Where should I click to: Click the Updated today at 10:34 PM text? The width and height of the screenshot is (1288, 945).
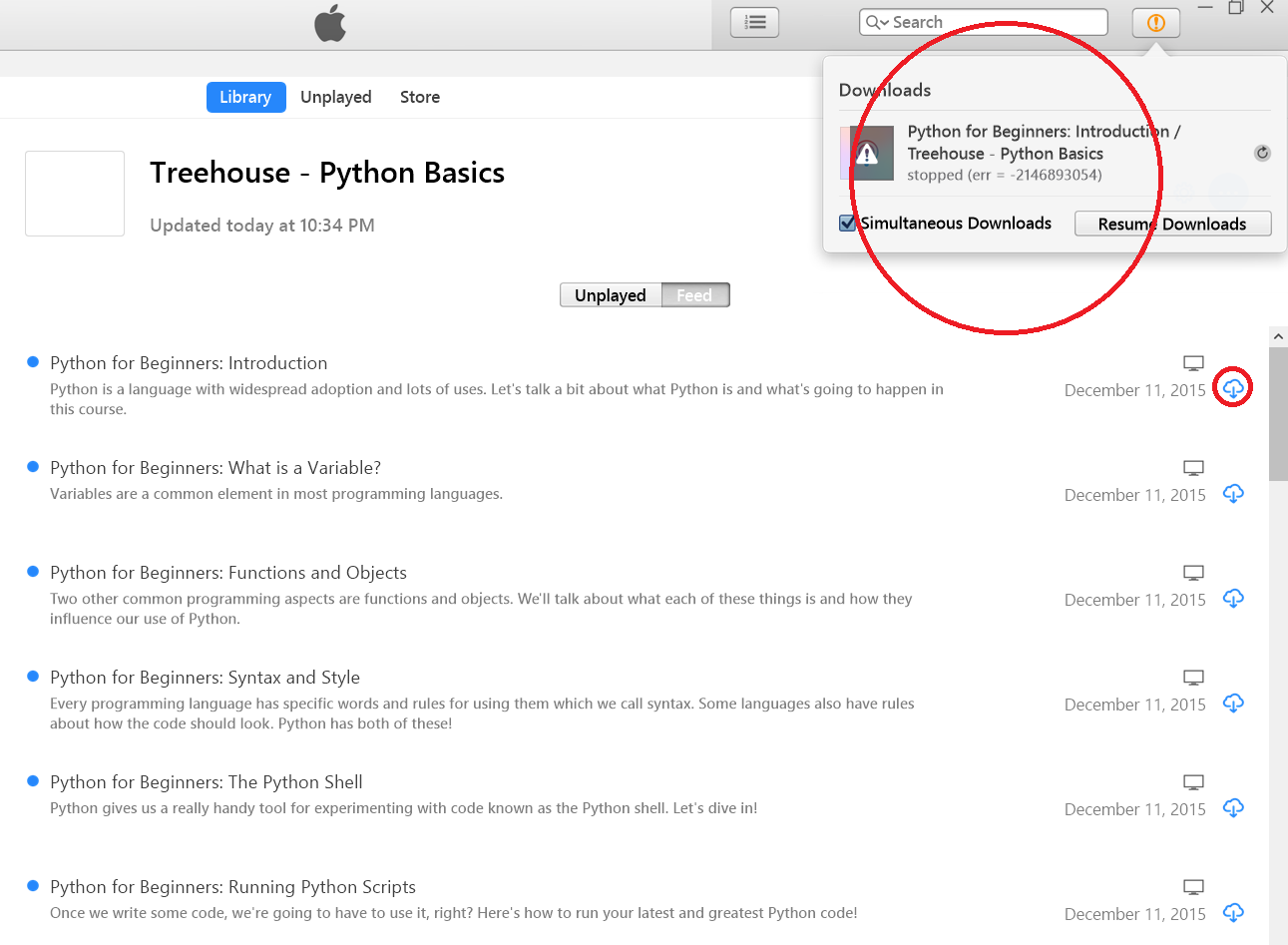262,226
